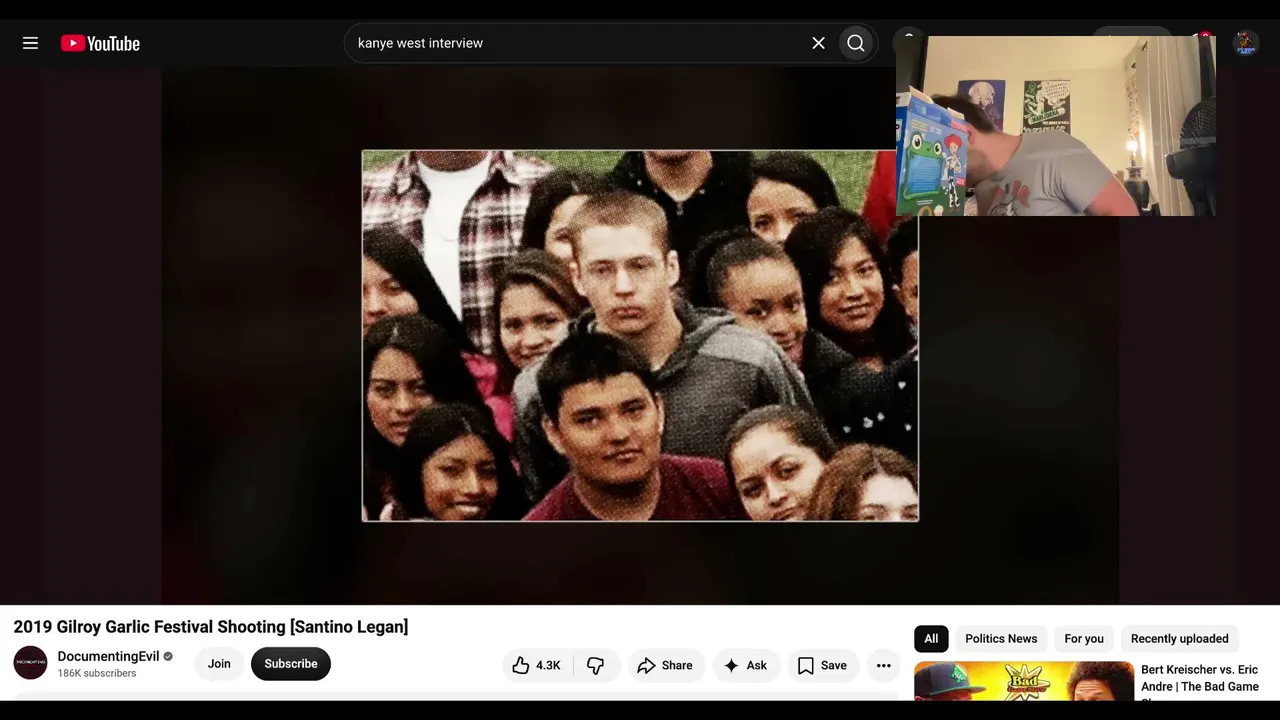The image size is (1280, 720).
Task: Open the account avatar menu
Action: [1245, 43]
